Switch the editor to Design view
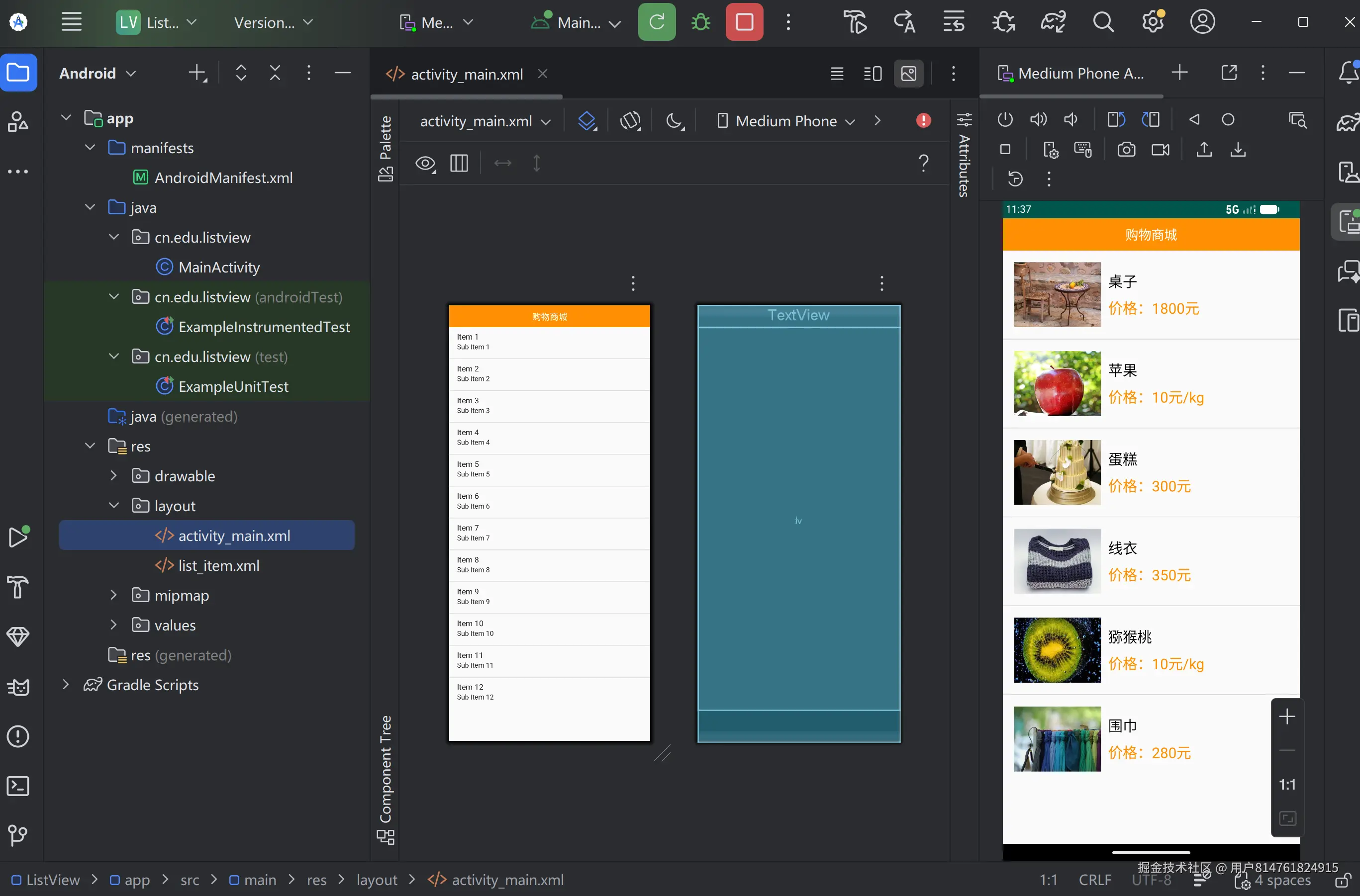 pos(909,74)
